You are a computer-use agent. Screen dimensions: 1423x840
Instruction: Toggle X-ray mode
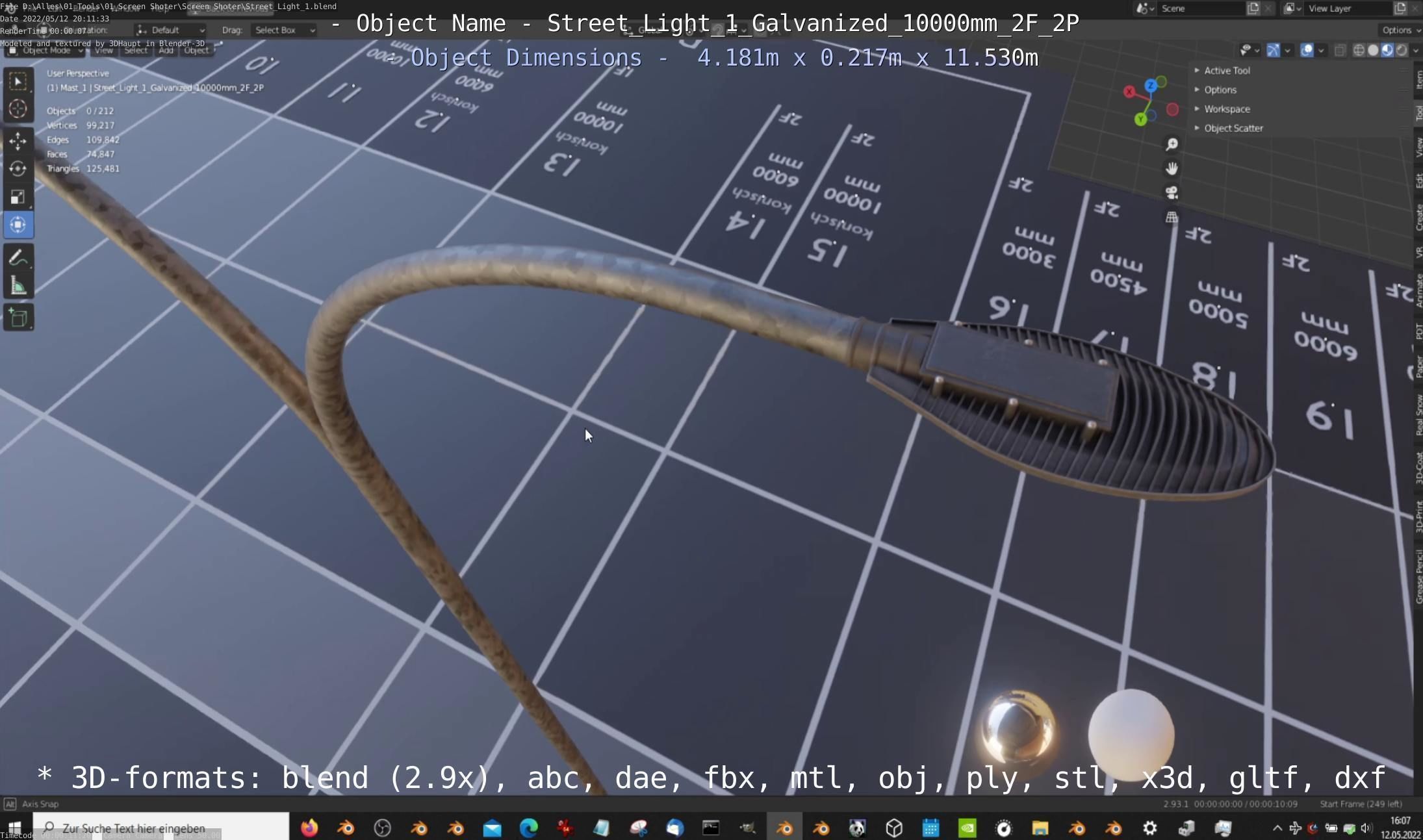click(1340, 50)
